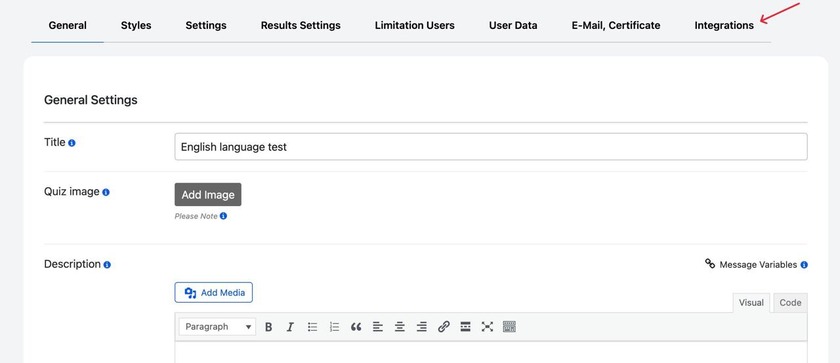Switch editor to Visual mode
The image size is (840, 363).
pyautogui.click(x=751, y=302)
